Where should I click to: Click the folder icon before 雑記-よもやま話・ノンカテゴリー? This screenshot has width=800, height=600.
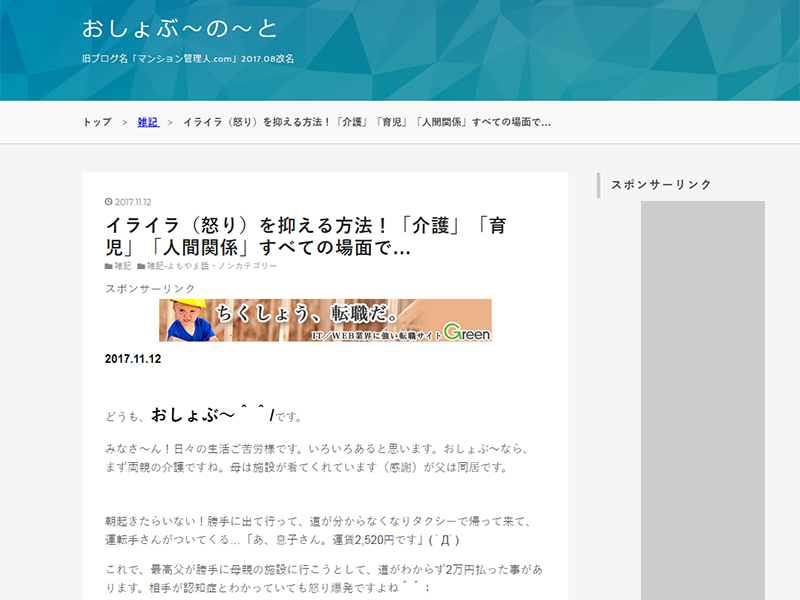(x=141, y=266)
